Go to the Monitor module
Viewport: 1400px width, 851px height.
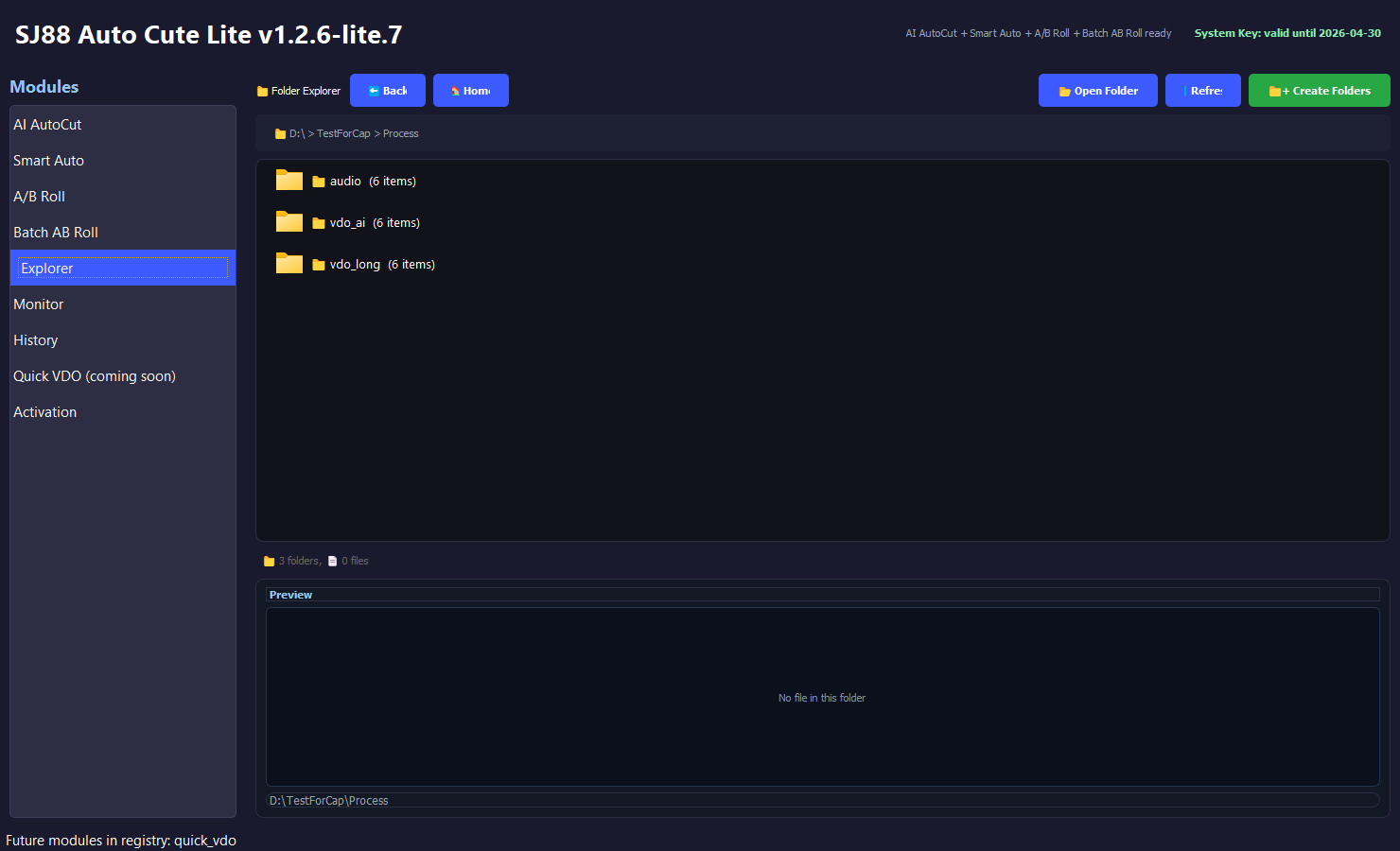click(x=39, y=304)
